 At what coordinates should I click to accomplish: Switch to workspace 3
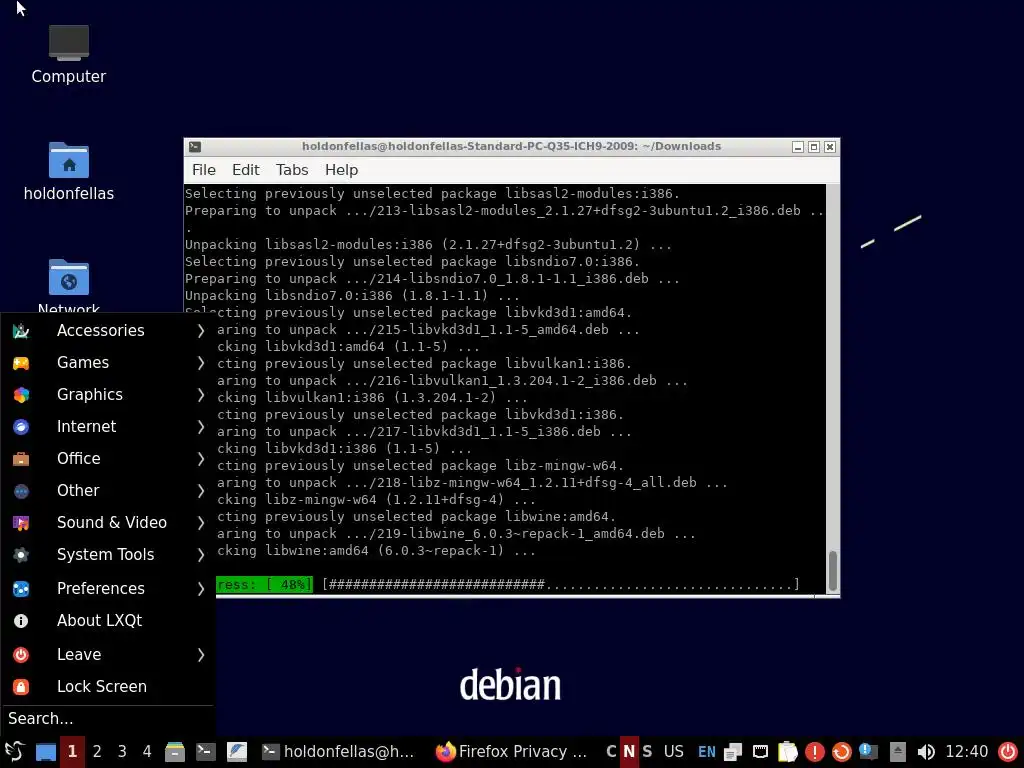(122, 752)
